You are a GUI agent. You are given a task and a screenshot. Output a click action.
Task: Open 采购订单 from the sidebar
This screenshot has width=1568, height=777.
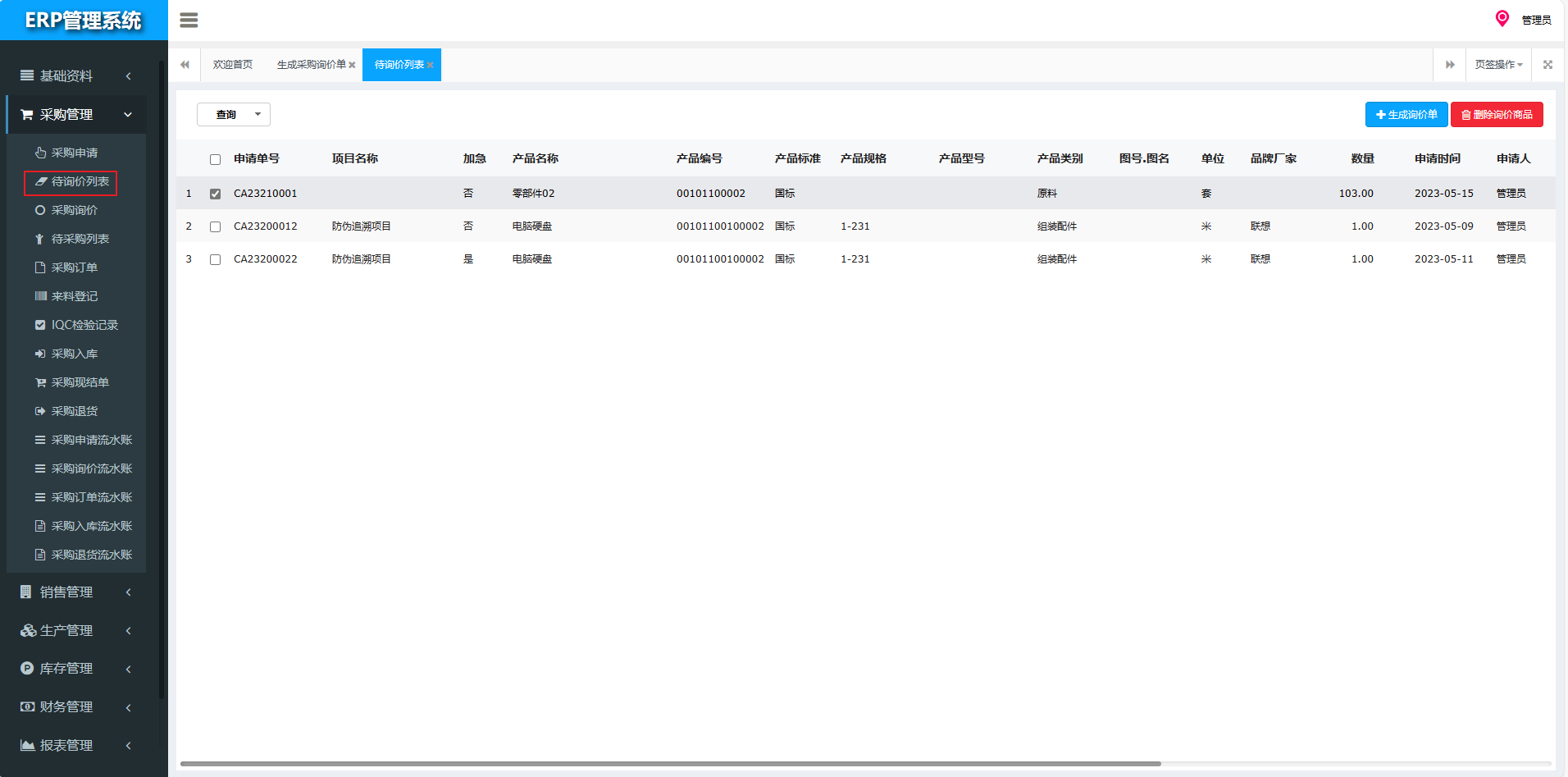coord(74,267)
